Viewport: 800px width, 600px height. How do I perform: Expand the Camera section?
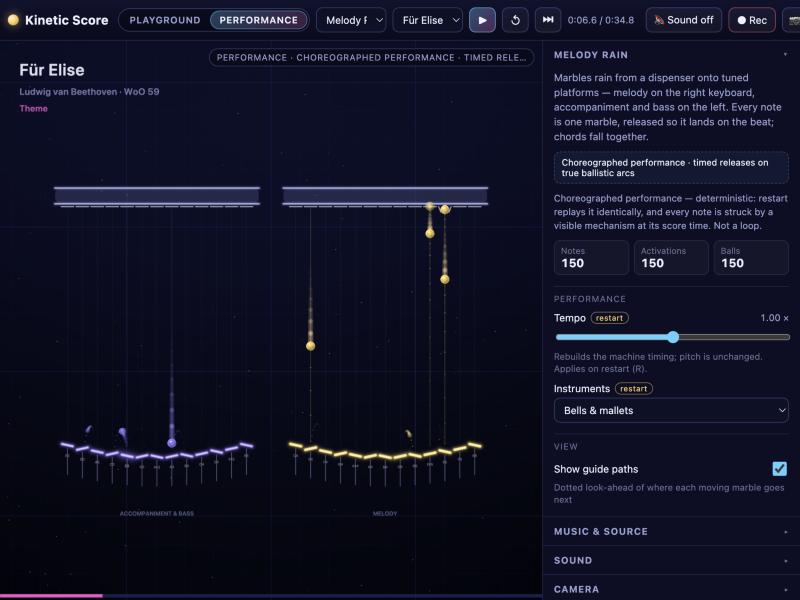[x=671, y=589]
